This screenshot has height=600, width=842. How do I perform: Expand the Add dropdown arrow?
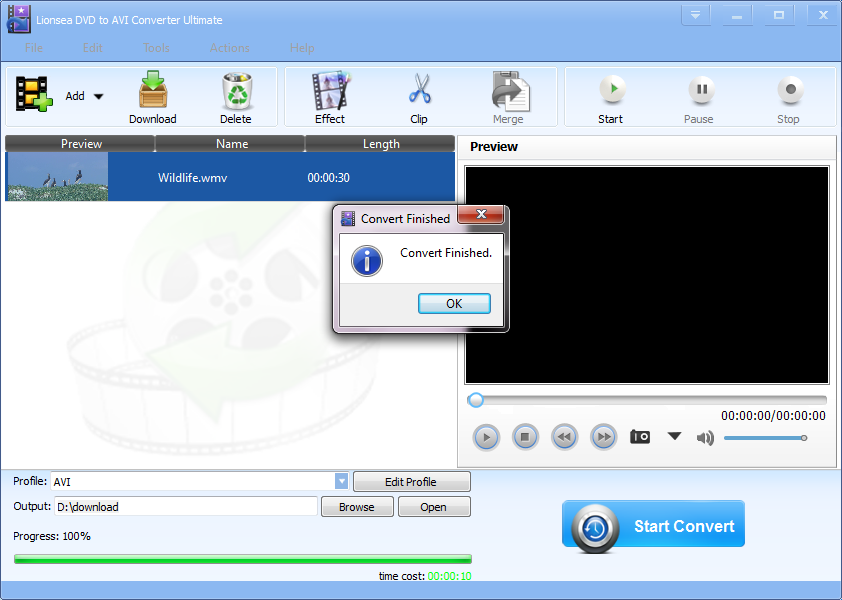(x=98, y=97)
